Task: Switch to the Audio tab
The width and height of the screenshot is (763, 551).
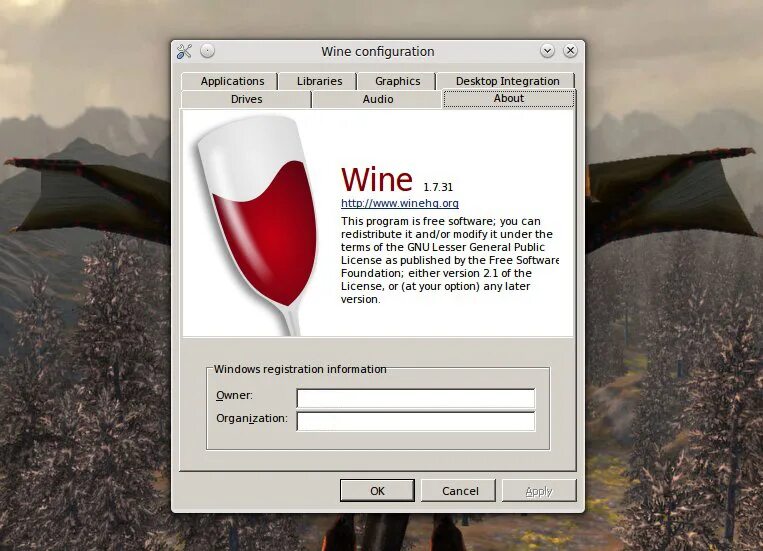Action: (378, 99)
